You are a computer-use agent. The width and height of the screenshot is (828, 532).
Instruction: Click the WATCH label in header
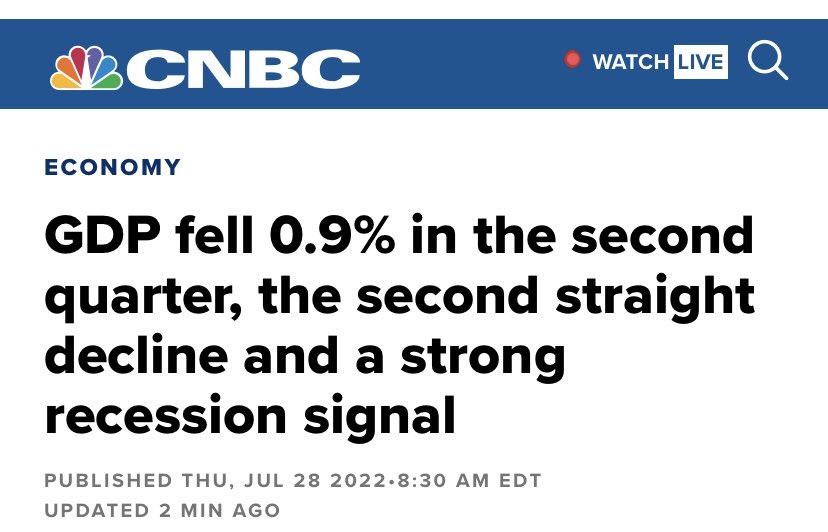pos(631,62)
